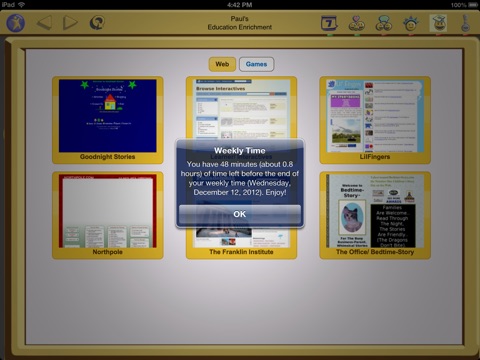Tap the Browse Interactives page thumbnail
The image size is (480, 360).
[x=241, y=108]
